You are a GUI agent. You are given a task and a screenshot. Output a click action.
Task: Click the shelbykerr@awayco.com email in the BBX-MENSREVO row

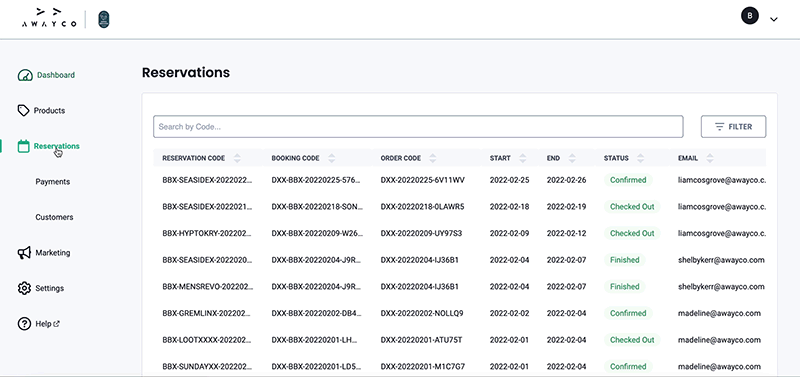coord(721,287)
